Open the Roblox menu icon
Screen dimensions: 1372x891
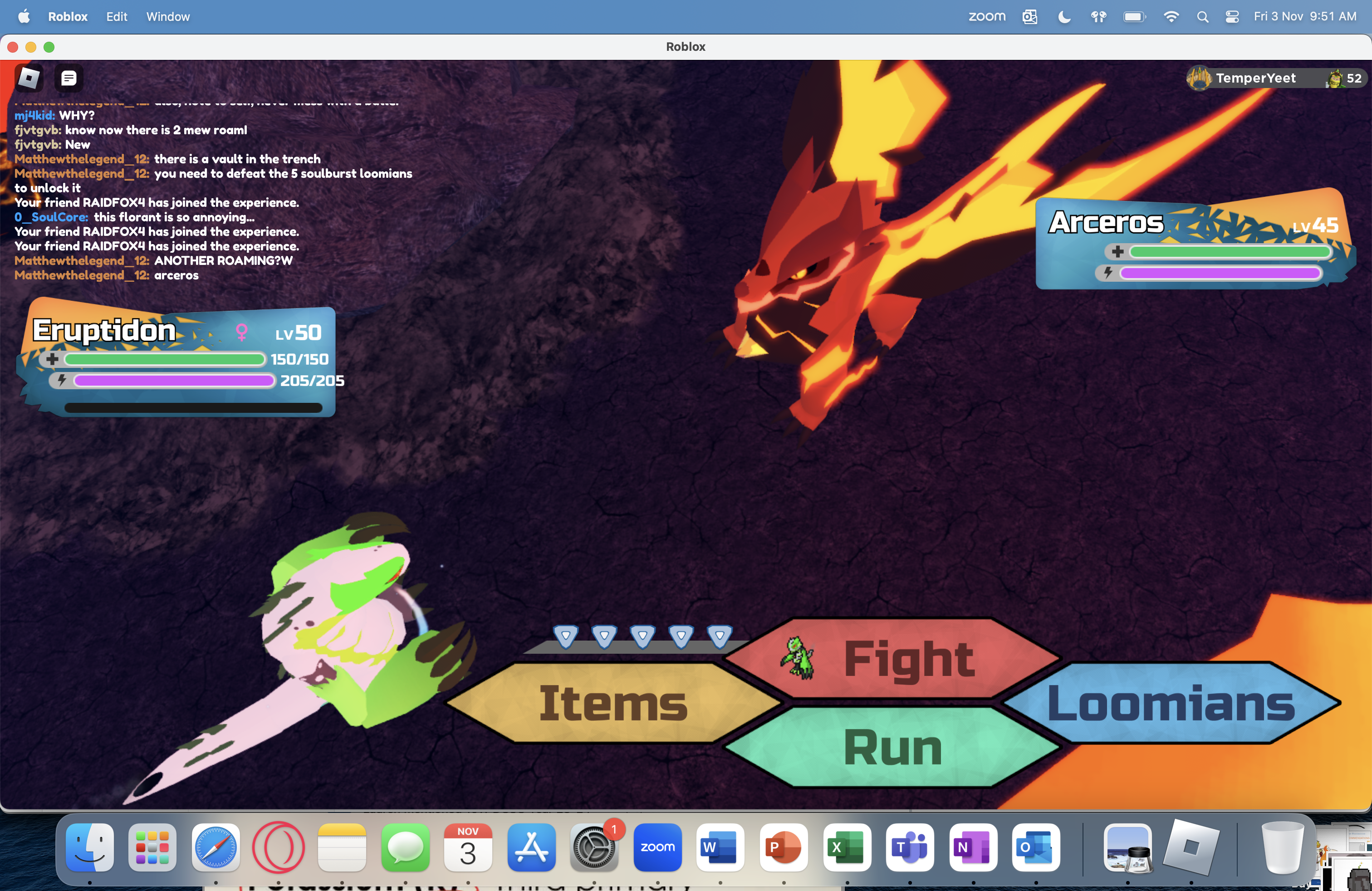pyautogui.click(x=28, y=78)
